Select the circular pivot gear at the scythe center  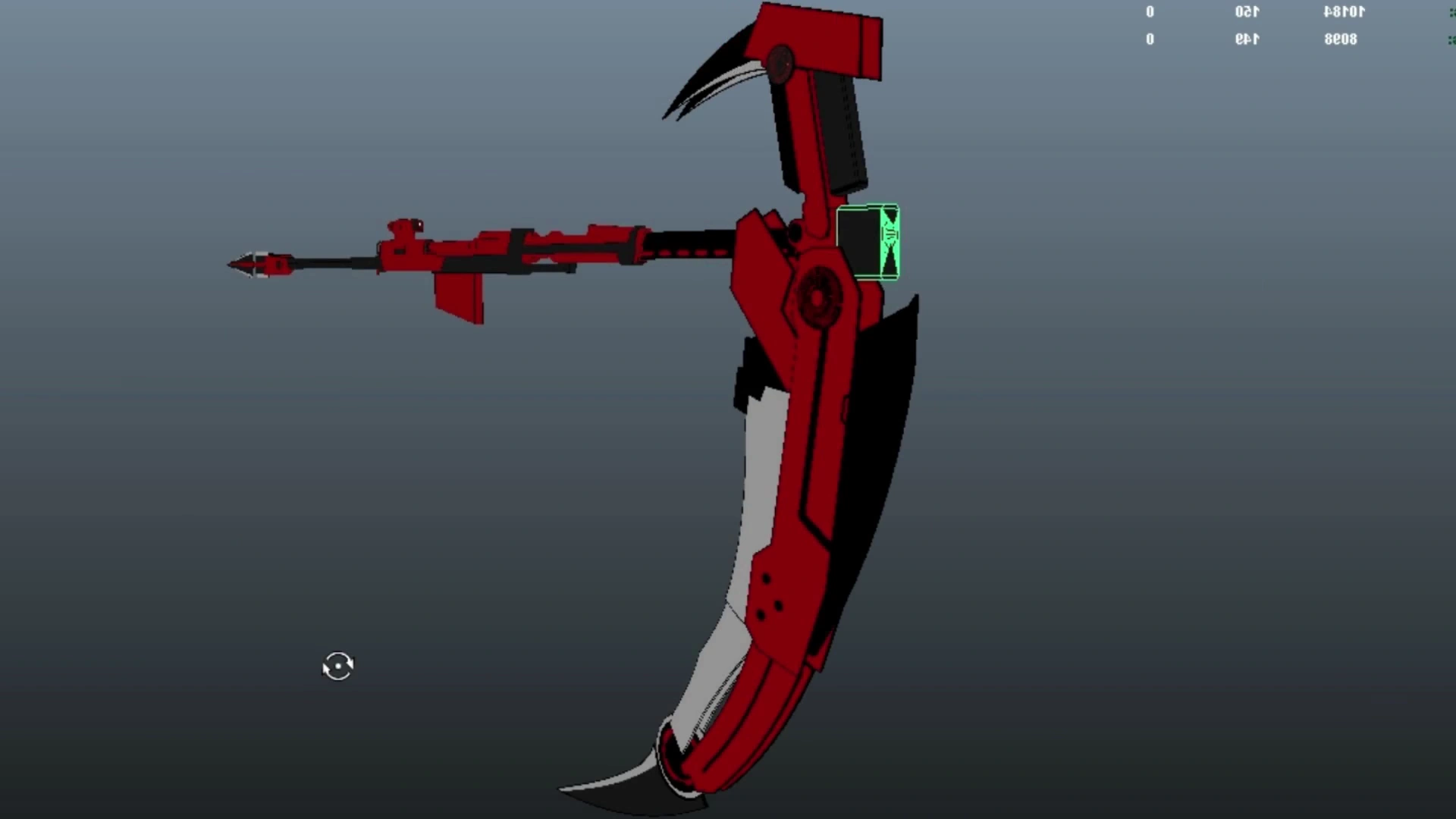[x=817, y=296]
